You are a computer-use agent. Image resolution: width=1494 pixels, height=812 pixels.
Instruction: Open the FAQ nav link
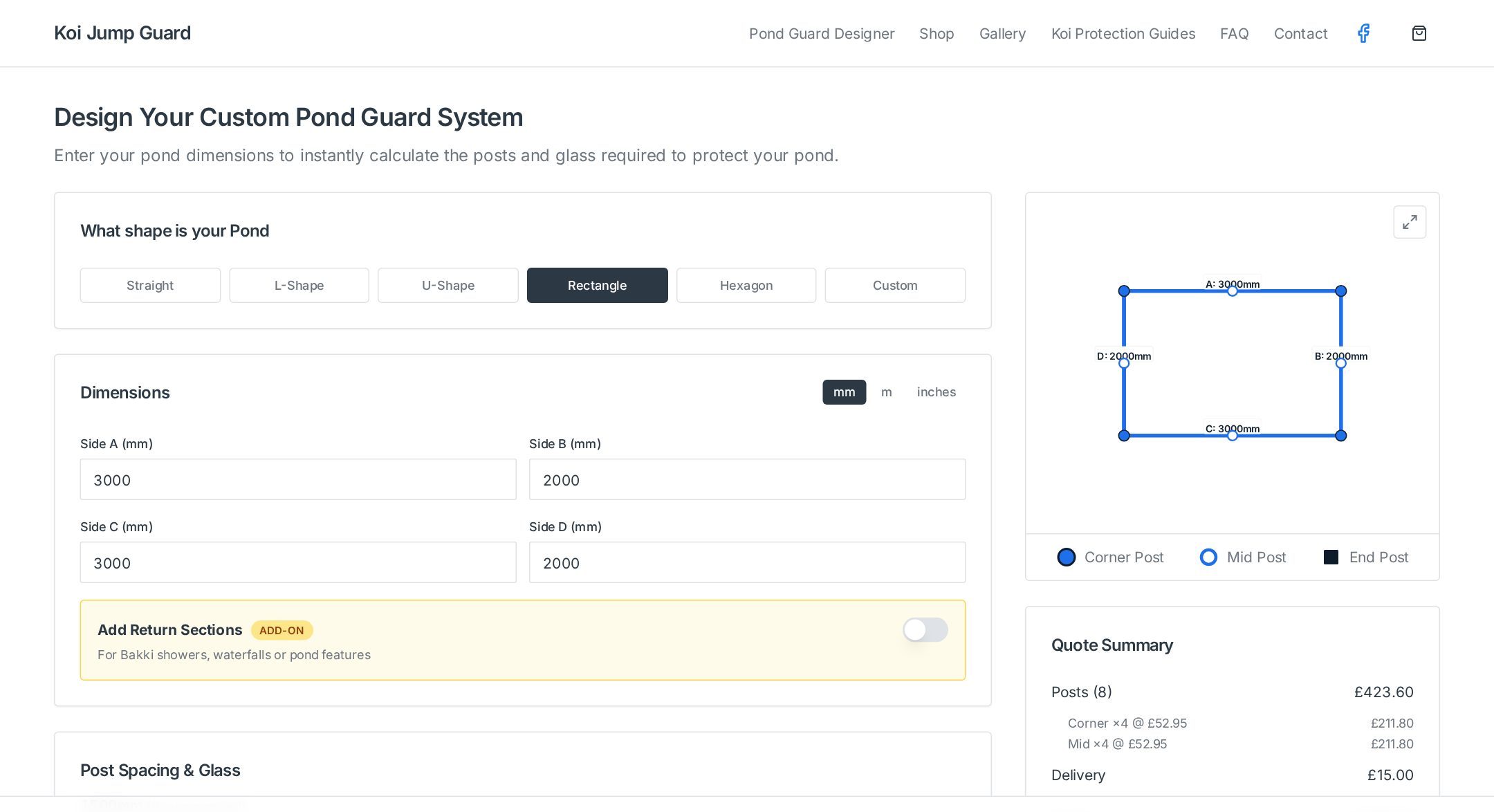1235,33
